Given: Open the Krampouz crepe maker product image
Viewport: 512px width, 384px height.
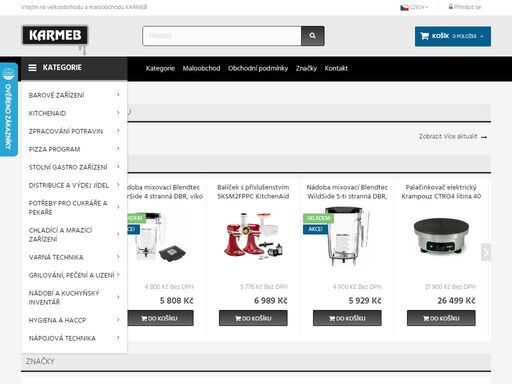Looking at the screenshot, I should [x=441, y=237].
